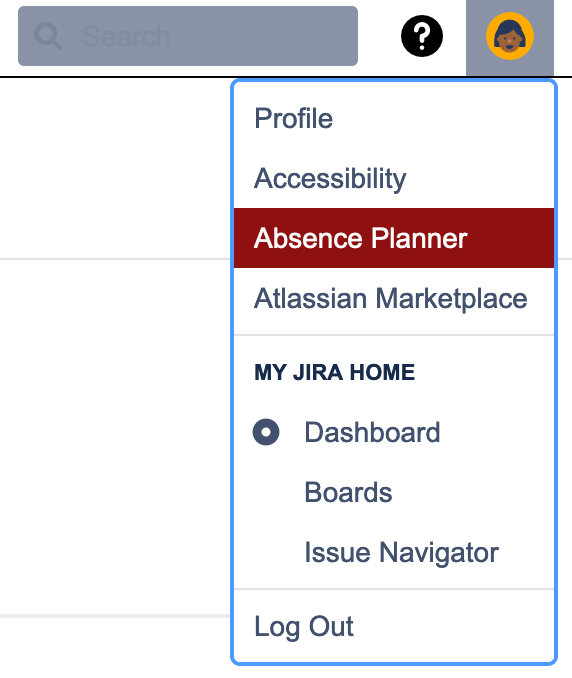Viewport: 572px width, 678px height.
Task: Open the help question mark icon
Action: tap(422, 36)
